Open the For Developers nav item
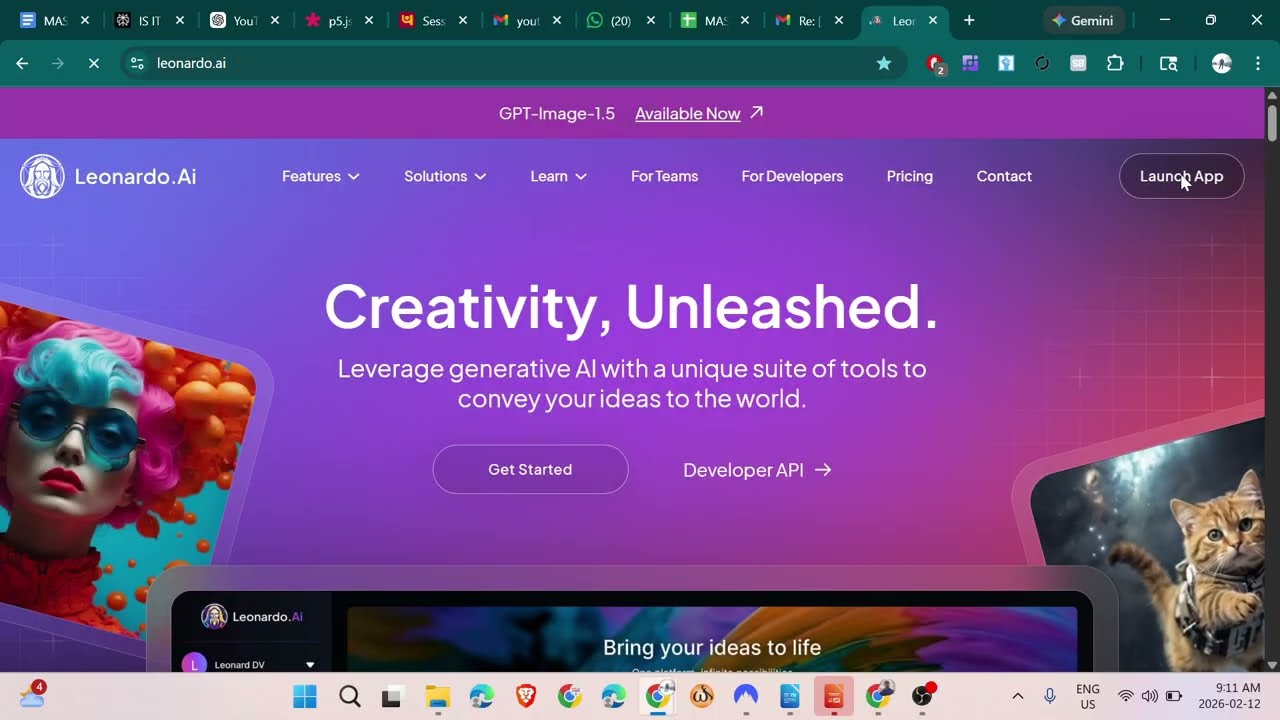The width and height of the screenshot is (1280, 720). (792, 176)
